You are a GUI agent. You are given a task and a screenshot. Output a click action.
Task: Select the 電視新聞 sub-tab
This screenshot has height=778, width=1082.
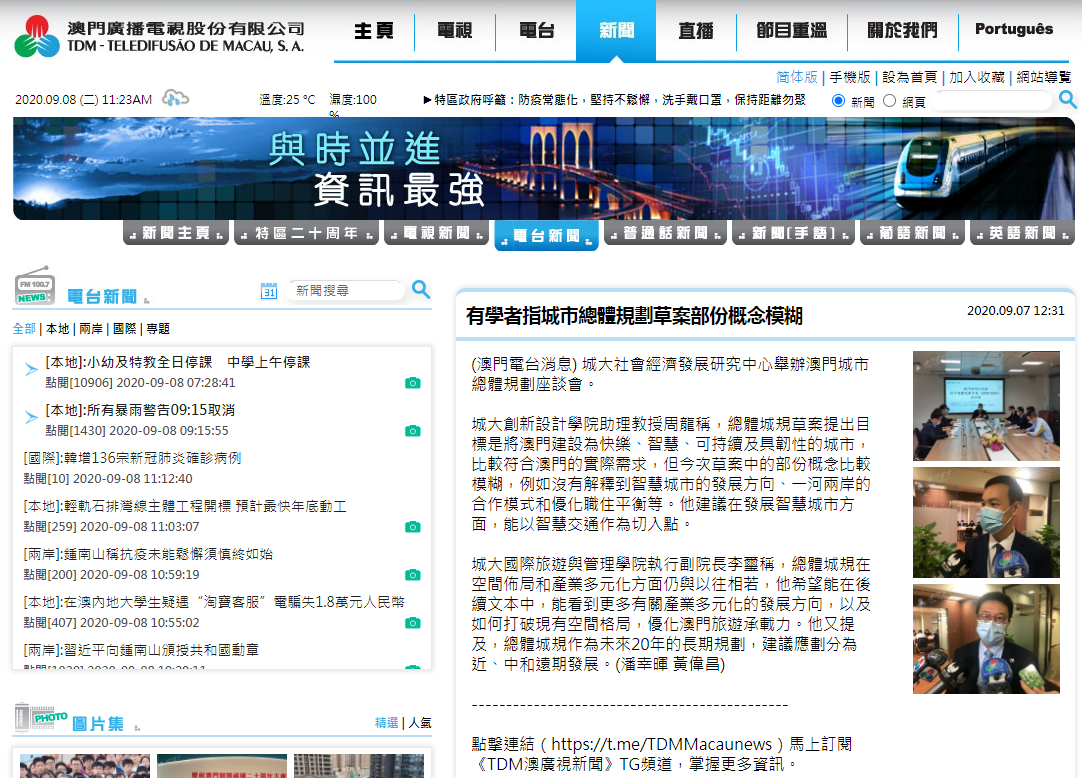coord(437,233)
